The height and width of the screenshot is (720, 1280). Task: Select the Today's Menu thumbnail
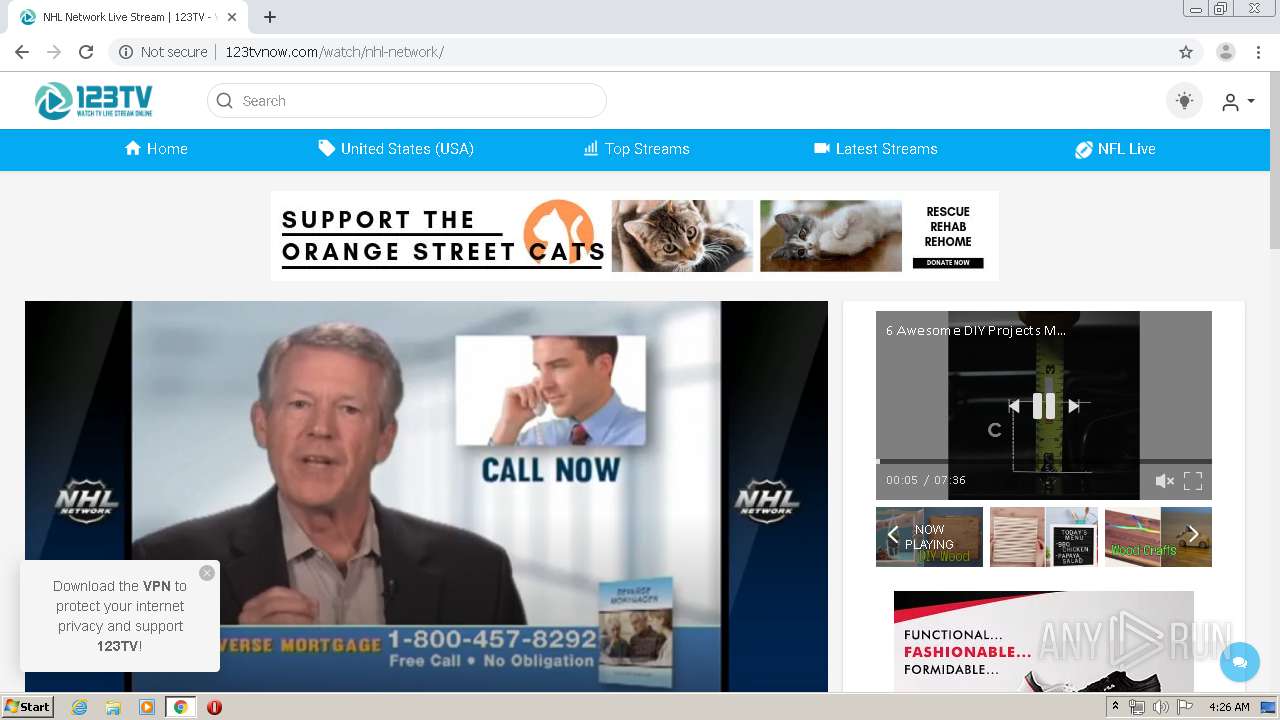click(x=1044, y=537)
